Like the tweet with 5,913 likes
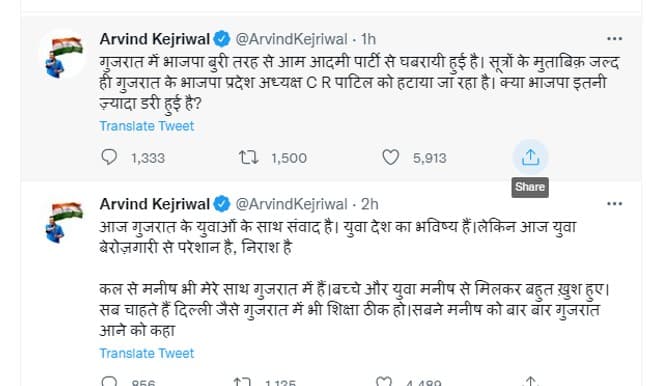 [x=390, y=158]
